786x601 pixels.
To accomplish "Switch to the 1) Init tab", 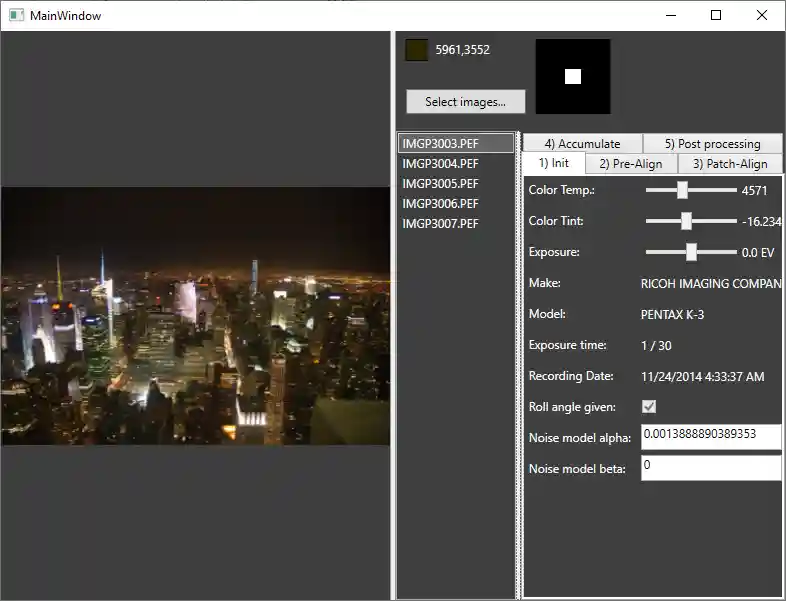I will [554, 164].
